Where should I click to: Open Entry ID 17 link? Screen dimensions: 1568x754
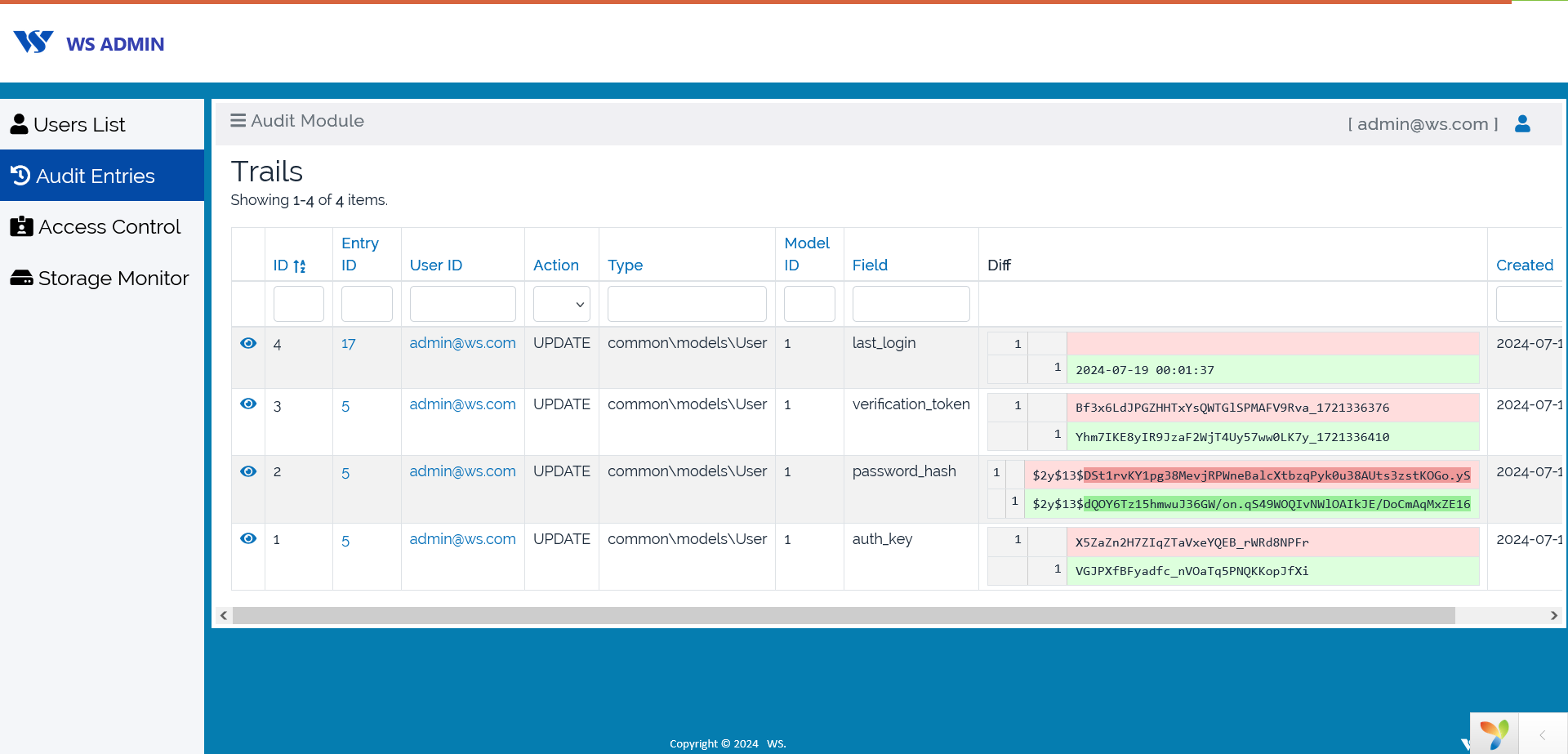tap(349, 345)
